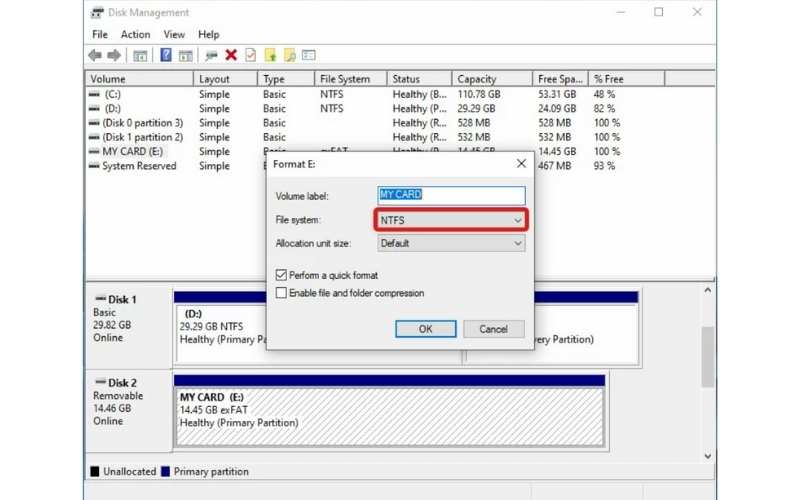Open the File system NTFS dropdown

451,220
